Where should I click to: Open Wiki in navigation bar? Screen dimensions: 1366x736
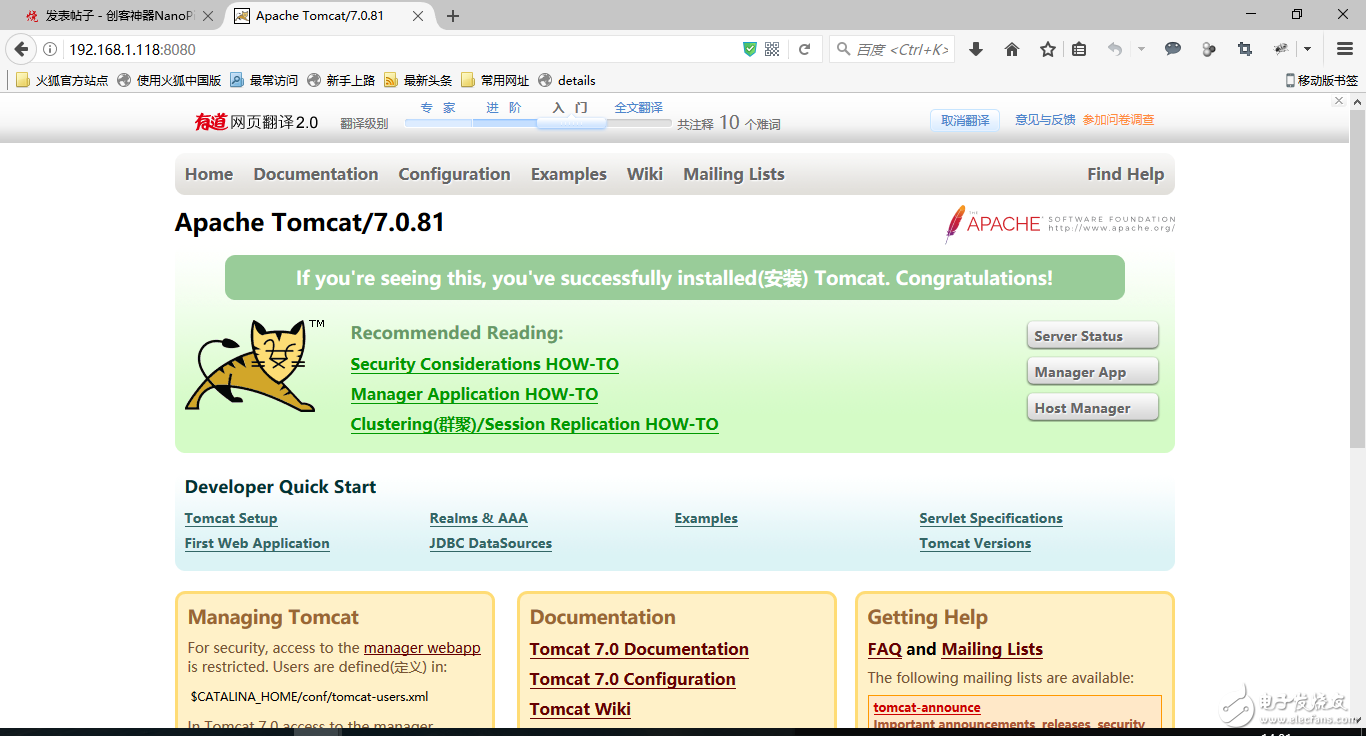(645, 174)
